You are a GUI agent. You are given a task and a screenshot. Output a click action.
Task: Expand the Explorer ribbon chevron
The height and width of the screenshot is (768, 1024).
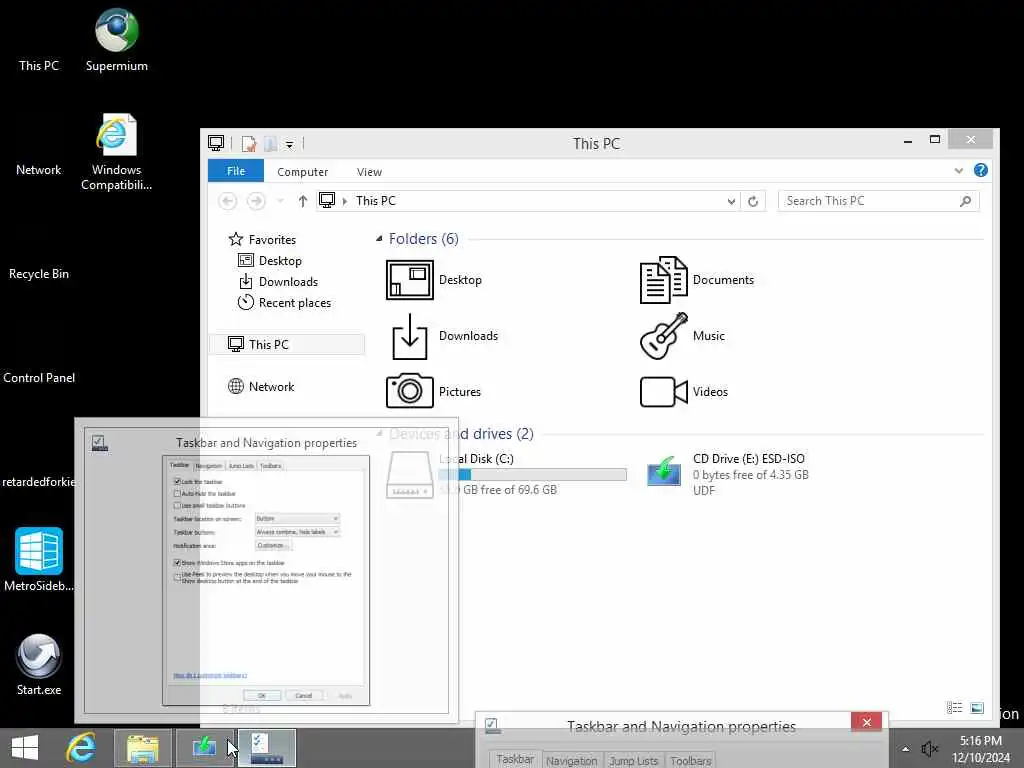[x=958, y=170]
